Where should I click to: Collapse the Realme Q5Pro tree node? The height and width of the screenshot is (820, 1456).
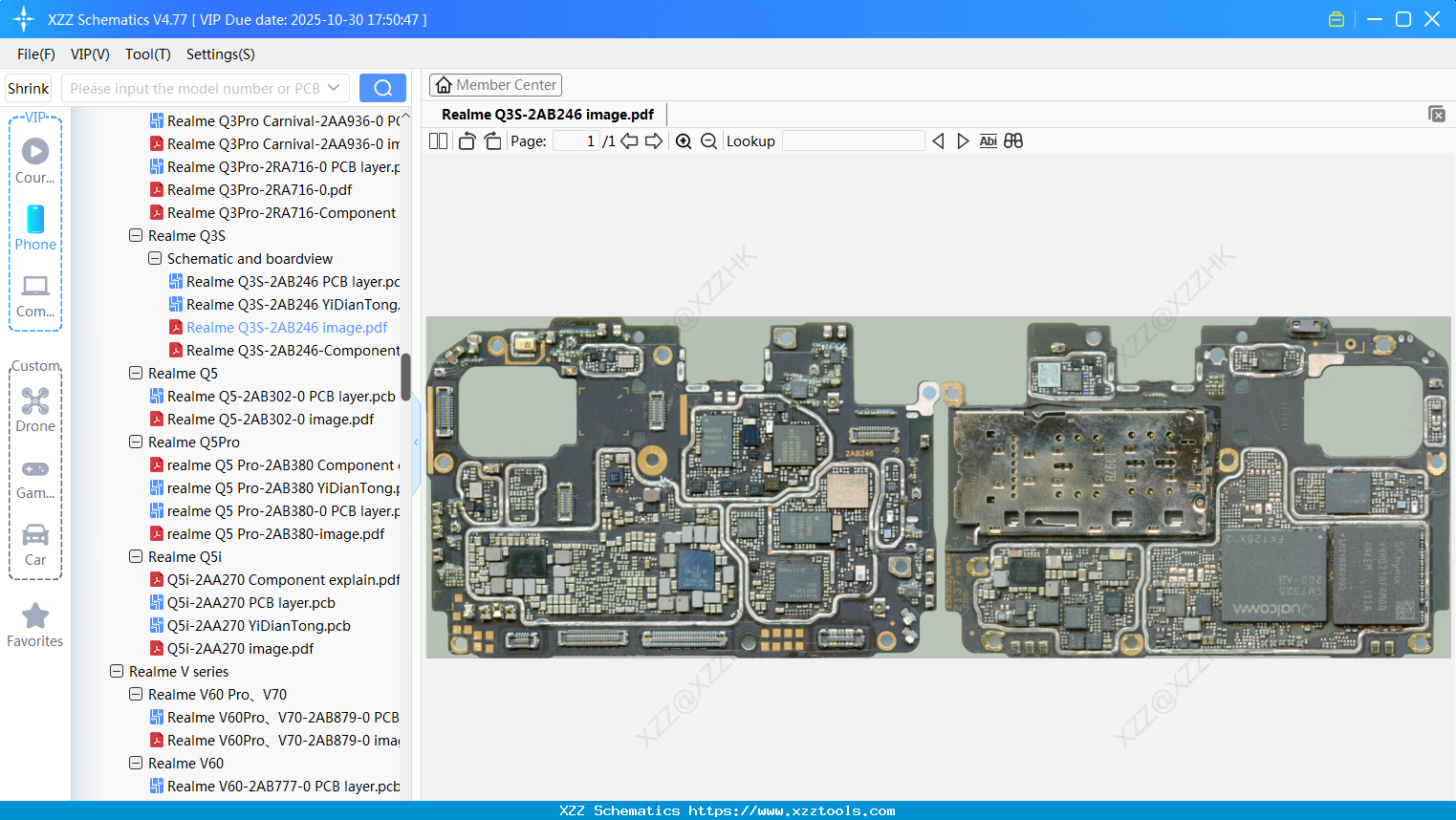[136, 442]
